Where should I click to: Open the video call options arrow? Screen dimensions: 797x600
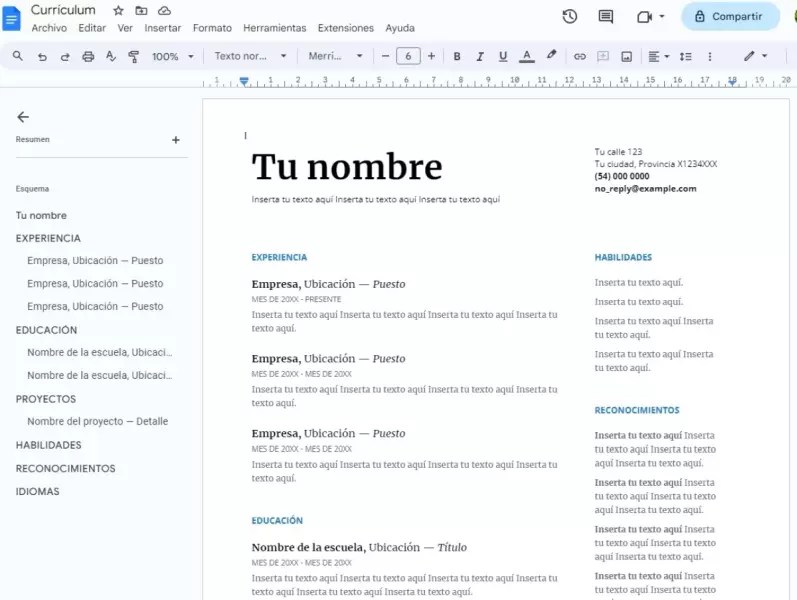(x=662, y=16)
